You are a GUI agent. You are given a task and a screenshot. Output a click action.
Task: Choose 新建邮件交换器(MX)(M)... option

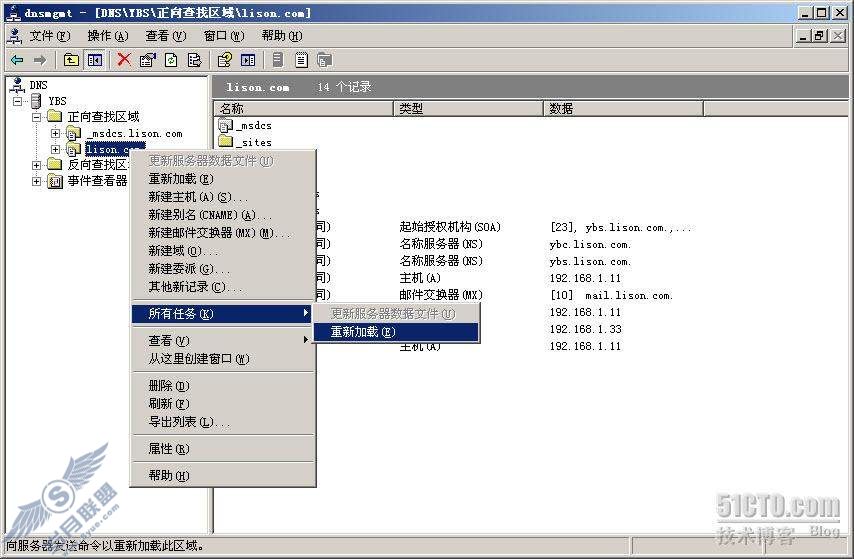(x=222, y=233)
